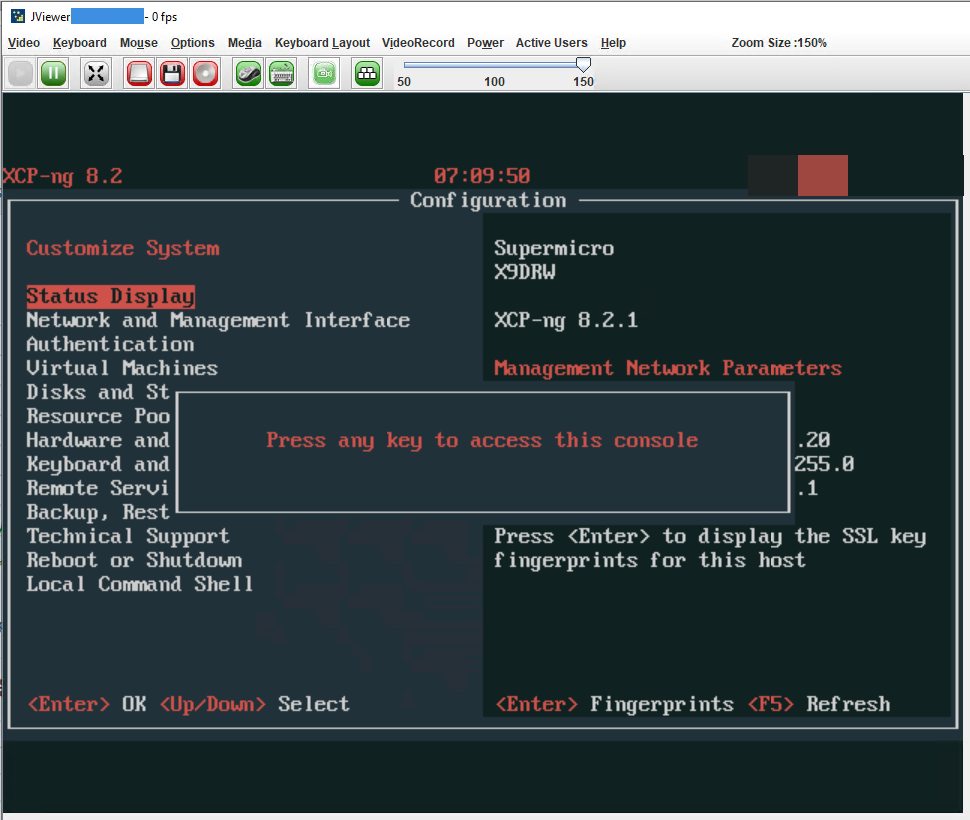
Task: Open the Keyboard Layout menu
Action: [x=322, y=43]
